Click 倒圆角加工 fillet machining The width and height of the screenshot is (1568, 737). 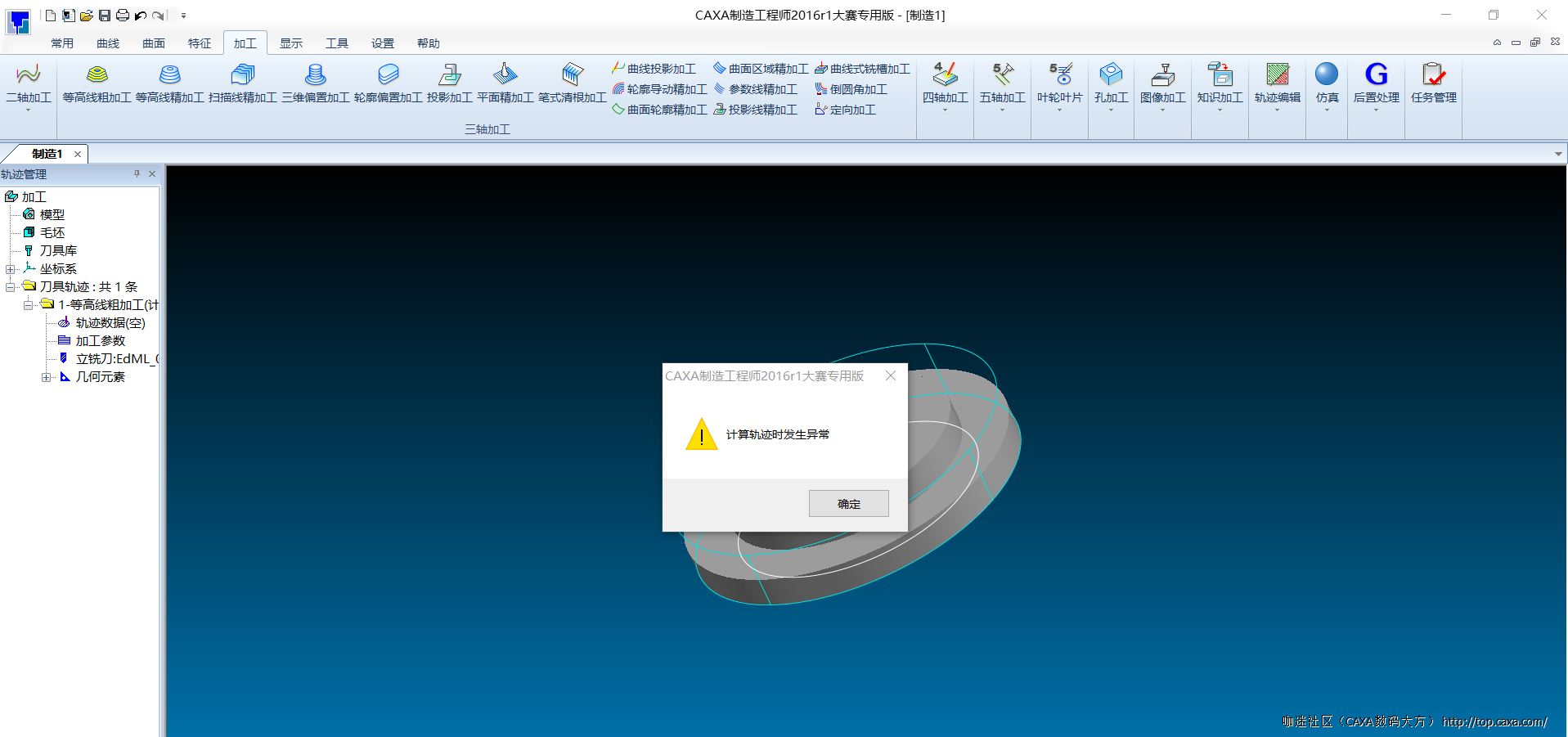pyautogui.click(x=851, y=89)
